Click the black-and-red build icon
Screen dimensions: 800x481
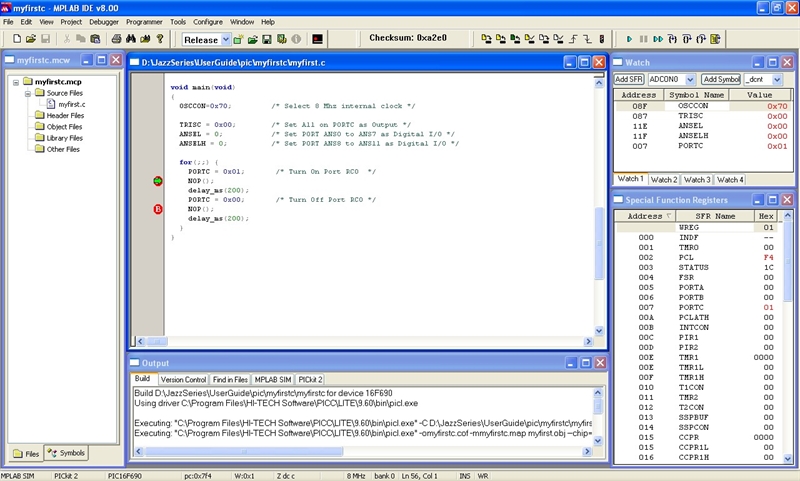pyautogui.click(x=317, y=39)
